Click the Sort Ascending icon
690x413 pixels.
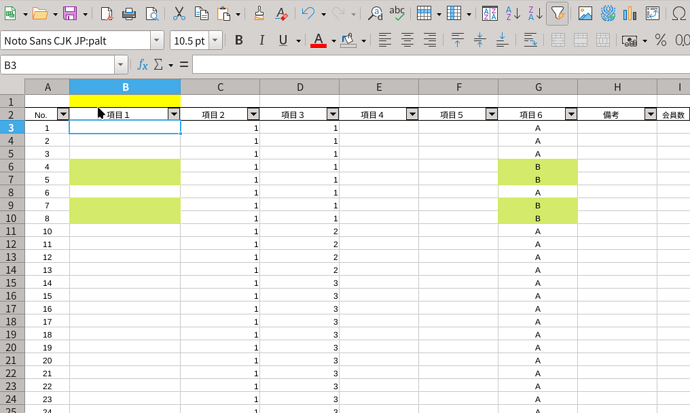pyautogui.click(x=513, y=14)
